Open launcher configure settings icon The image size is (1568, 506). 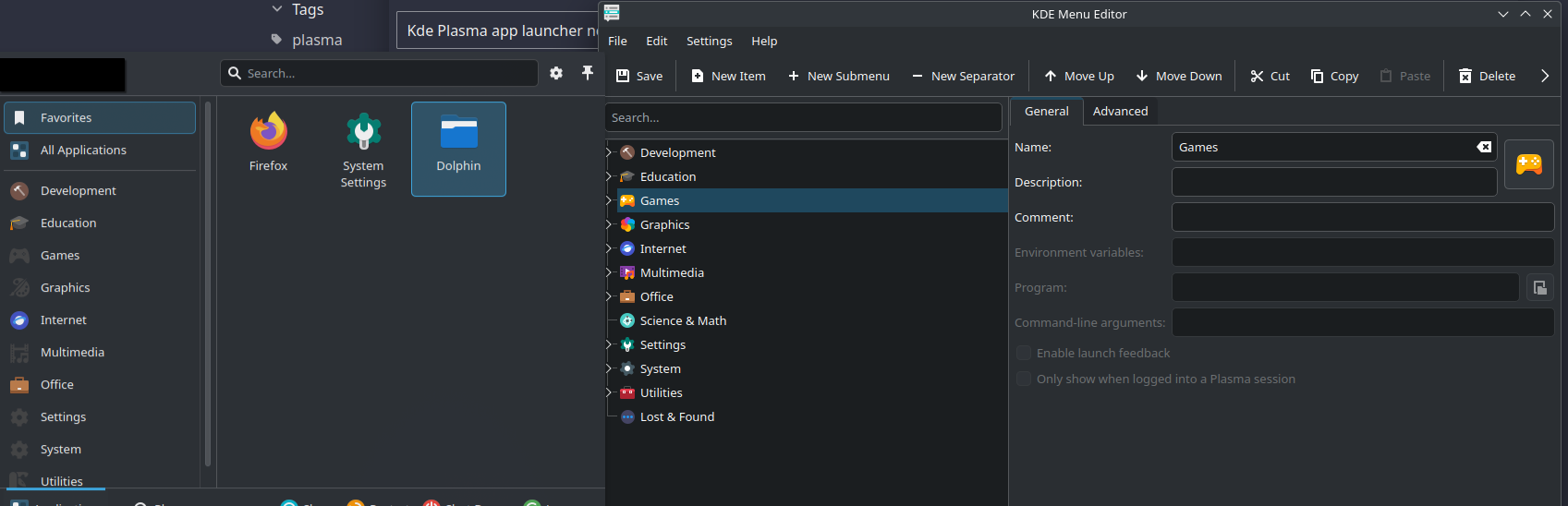(x=556, y=73)
